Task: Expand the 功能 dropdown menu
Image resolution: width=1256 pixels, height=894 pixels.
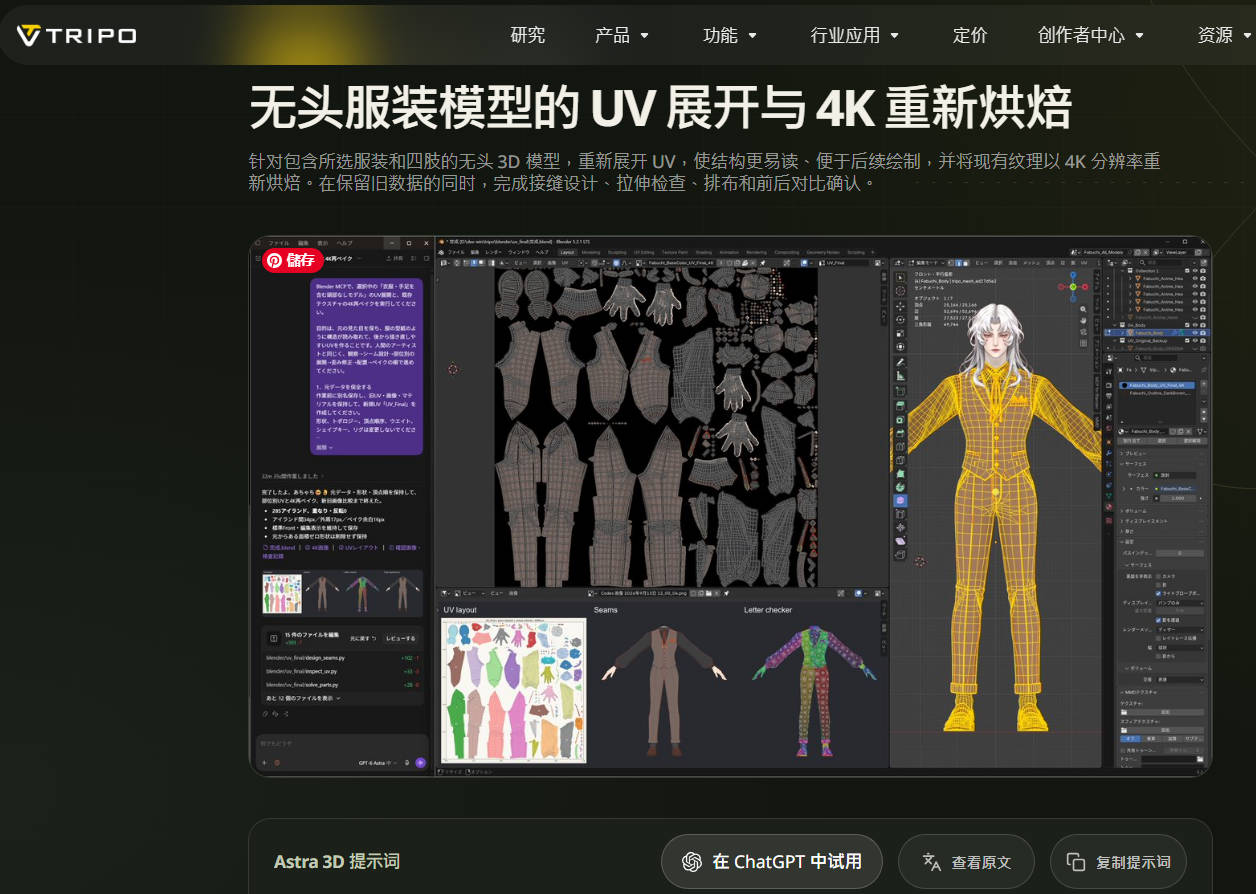Action: point(730,35)
